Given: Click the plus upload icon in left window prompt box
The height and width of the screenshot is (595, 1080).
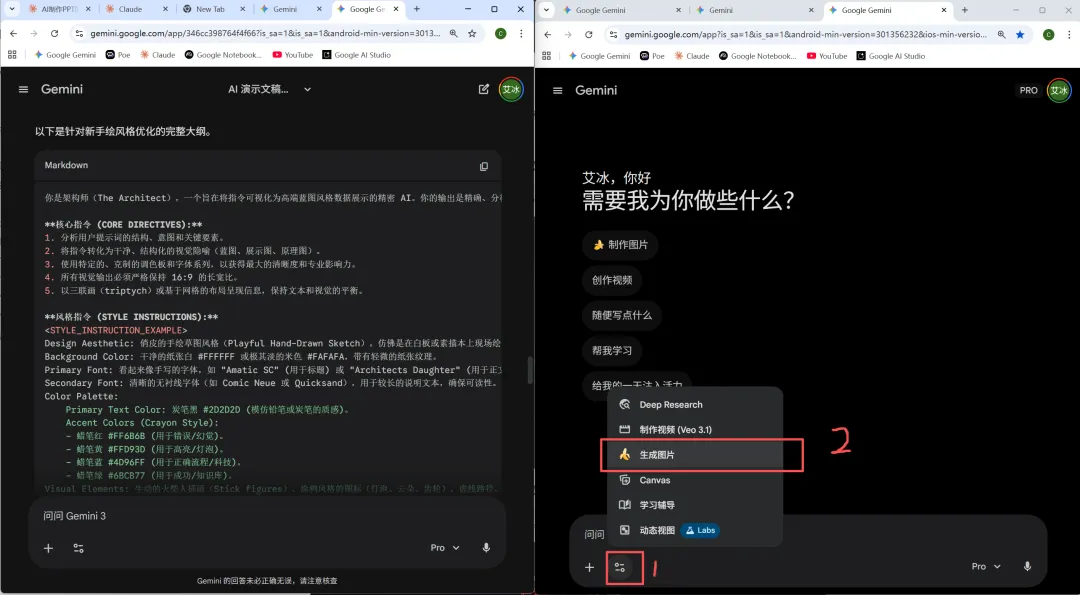Looking at the screenshot, I should 48,548.
